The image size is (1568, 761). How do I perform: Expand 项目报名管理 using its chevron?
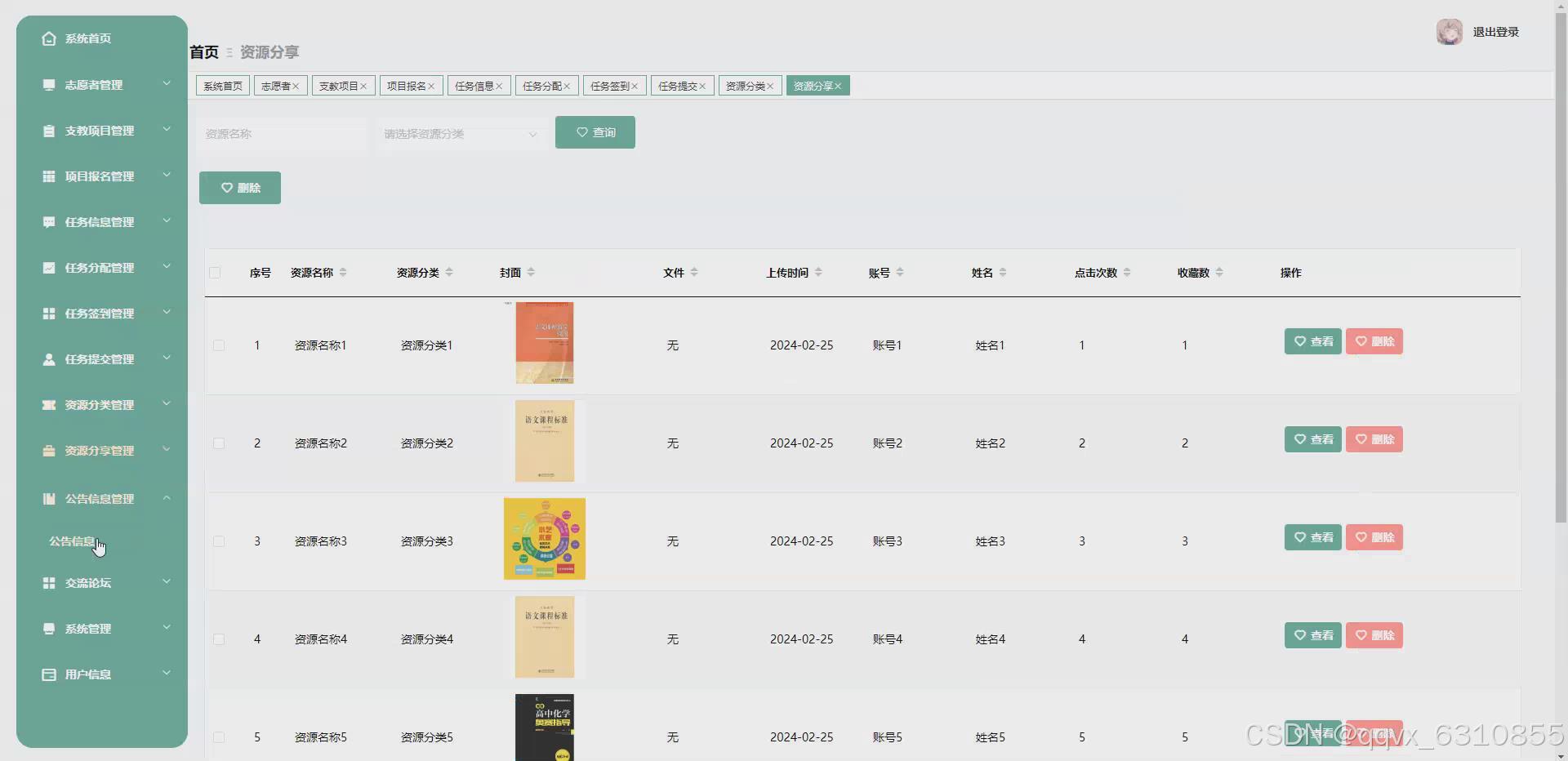pos(167,175)
